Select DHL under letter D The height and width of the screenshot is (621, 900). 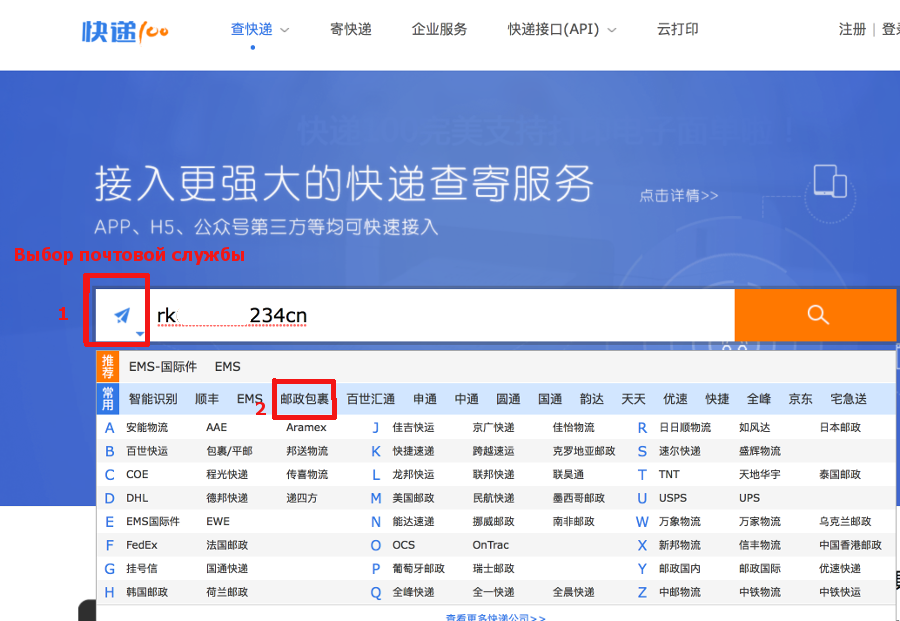click(x=137, y=498)
